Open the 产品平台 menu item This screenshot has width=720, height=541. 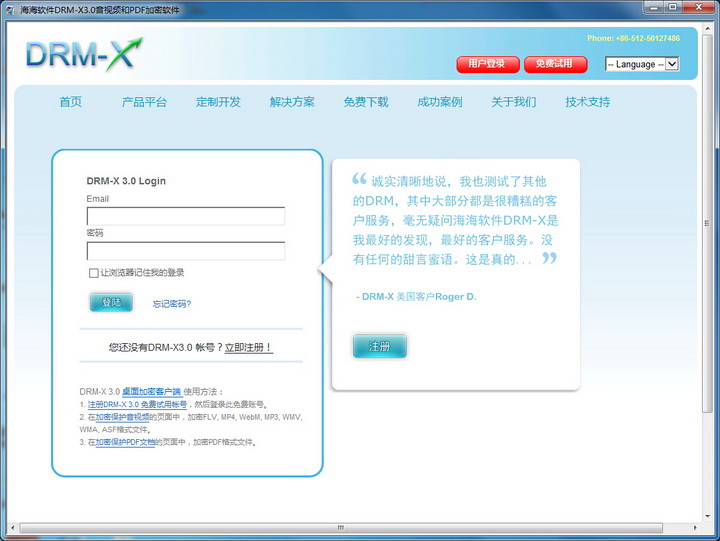[144, 102]
